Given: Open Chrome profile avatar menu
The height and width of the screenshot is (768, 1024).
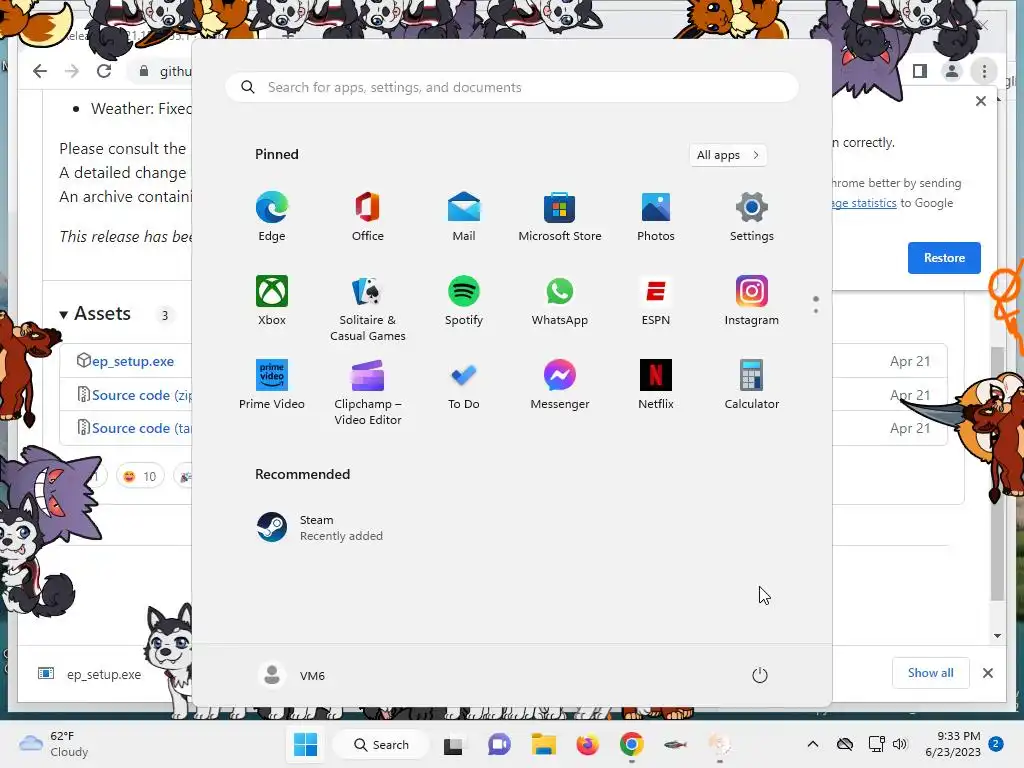Looking at the screenshot, I should tap(952, 71).
